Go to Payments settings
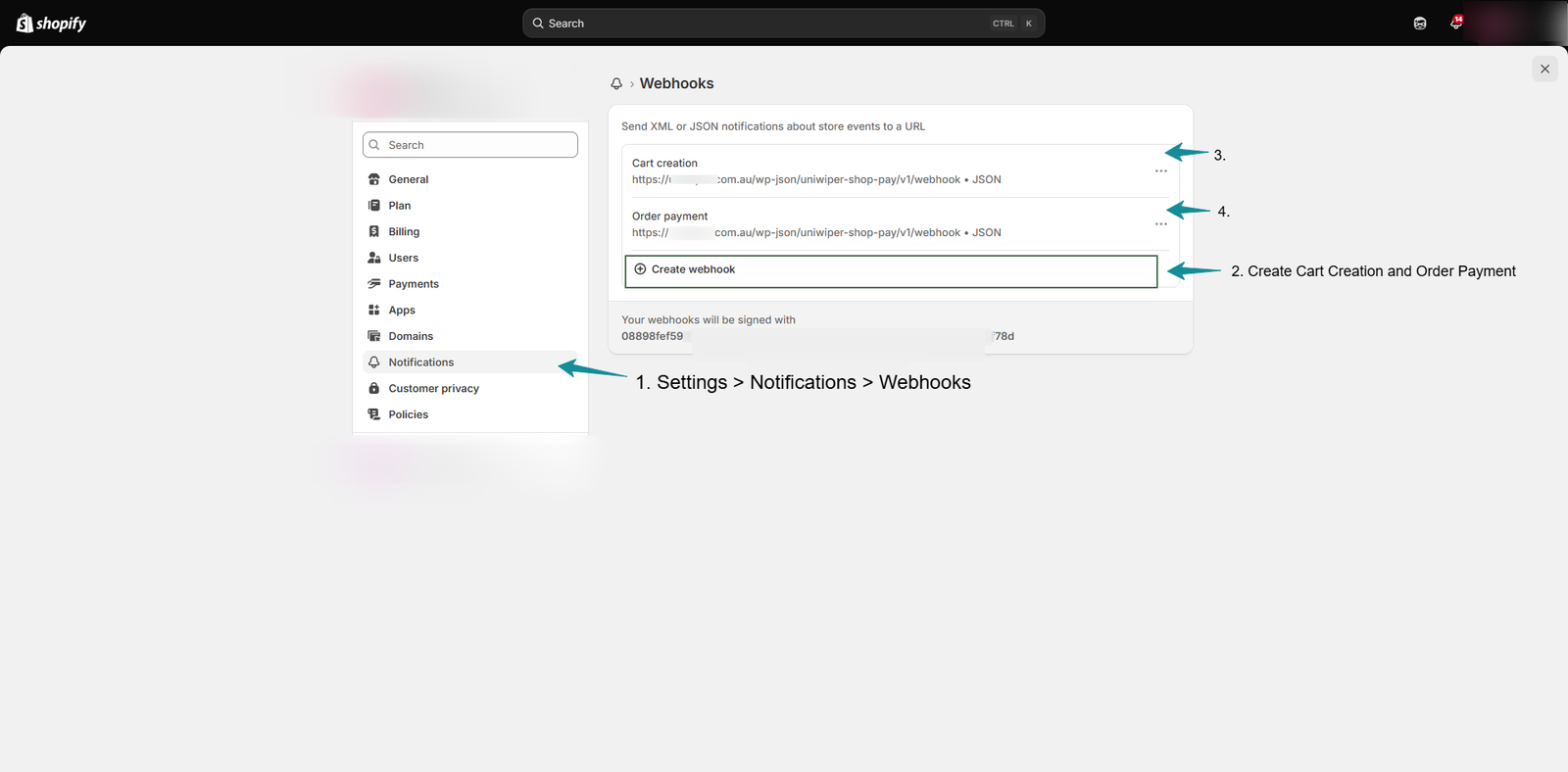Screen dimensions: 1568x772 (x=469, y=284)
